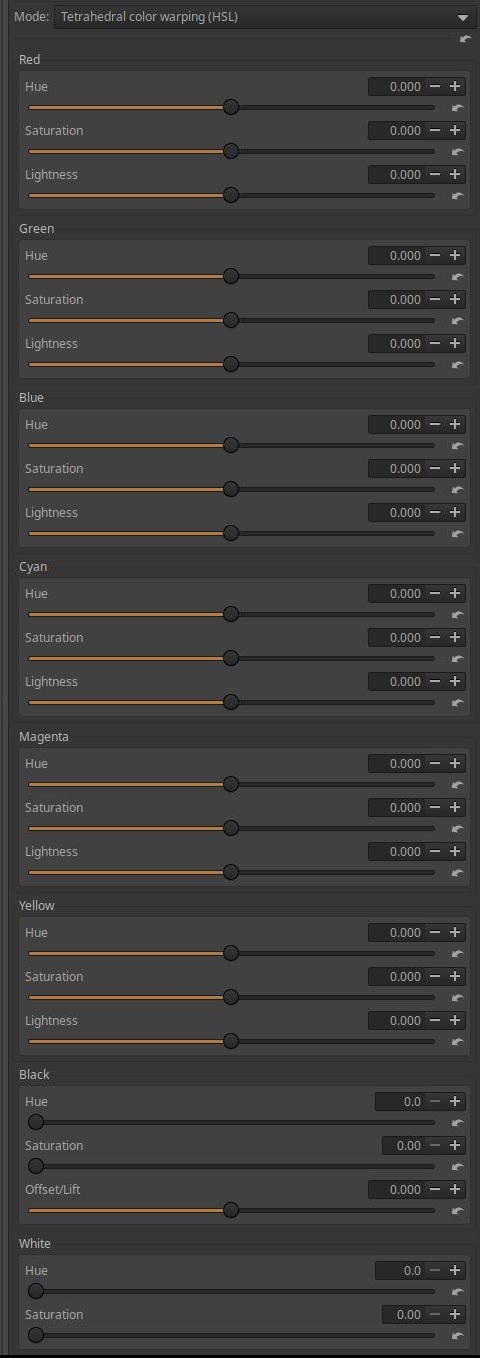Reset the Magenta Saturation slider
Screen dimensions: 480x1358
tap(458, 829)
